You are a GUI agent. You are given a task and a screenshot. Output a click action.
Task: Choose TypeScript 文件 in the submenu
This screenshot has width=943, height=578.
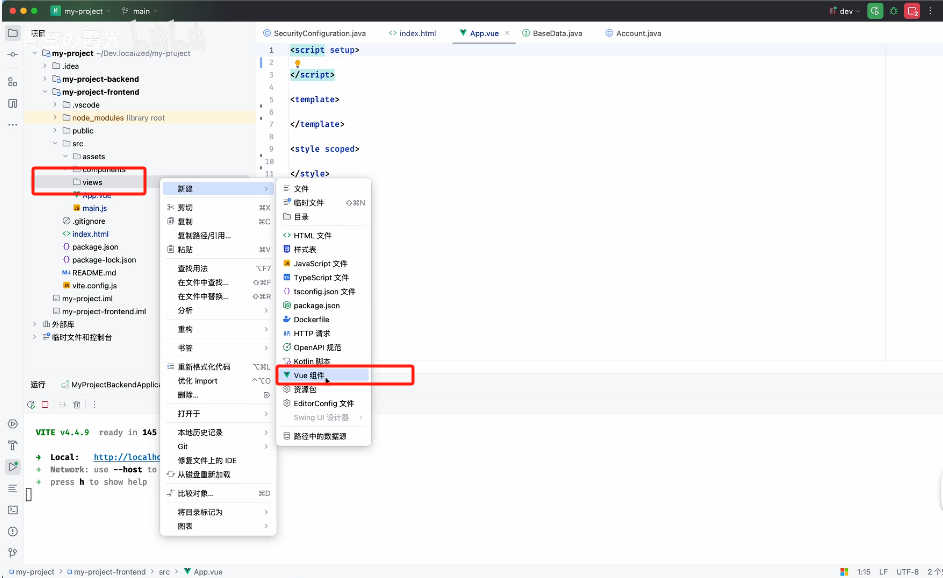(x=323, y=277)
